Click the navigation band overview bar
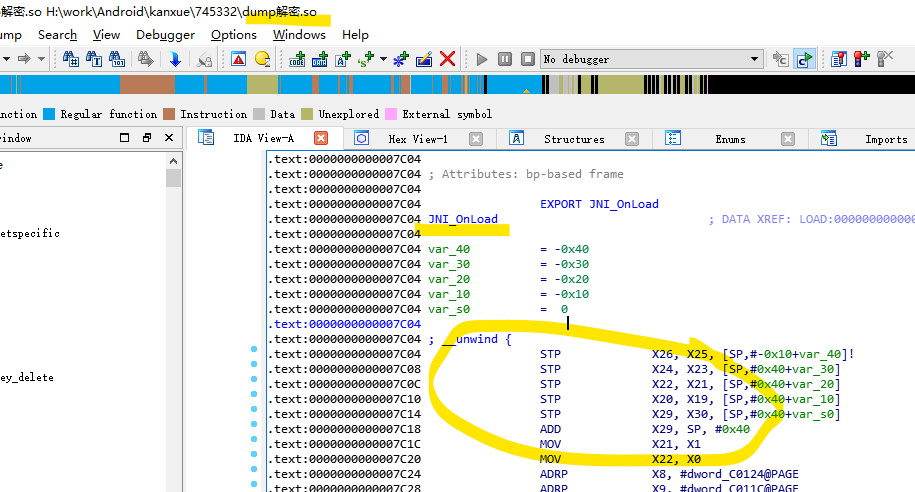The width and height of the screenshot is (915, 492). [x=458, y=85]
